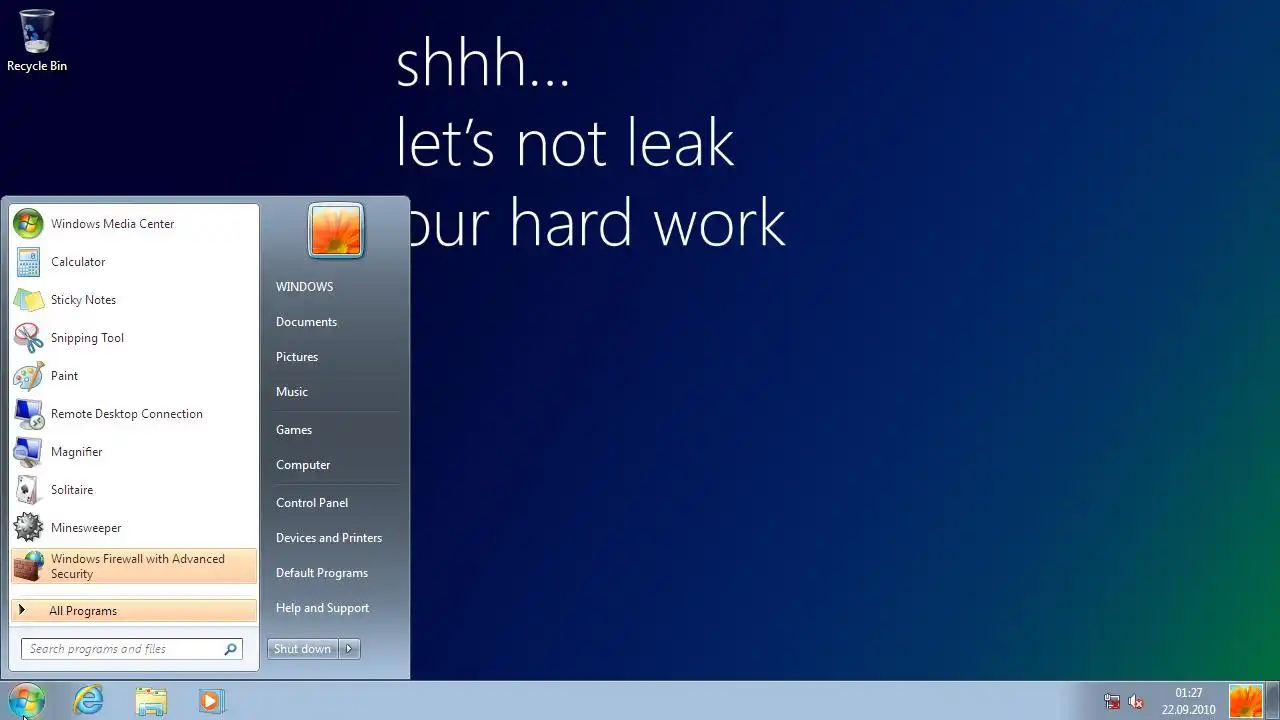The image size is (1280, 720).
Task: Launch Minesweeper via its mine icon
Action: (x=28, y=528)
